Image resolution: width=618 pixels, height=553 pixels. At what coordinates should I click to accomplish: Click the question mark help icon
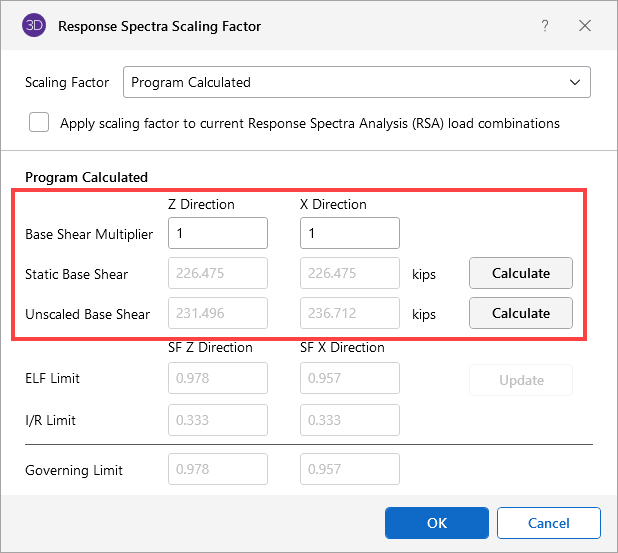545,26
